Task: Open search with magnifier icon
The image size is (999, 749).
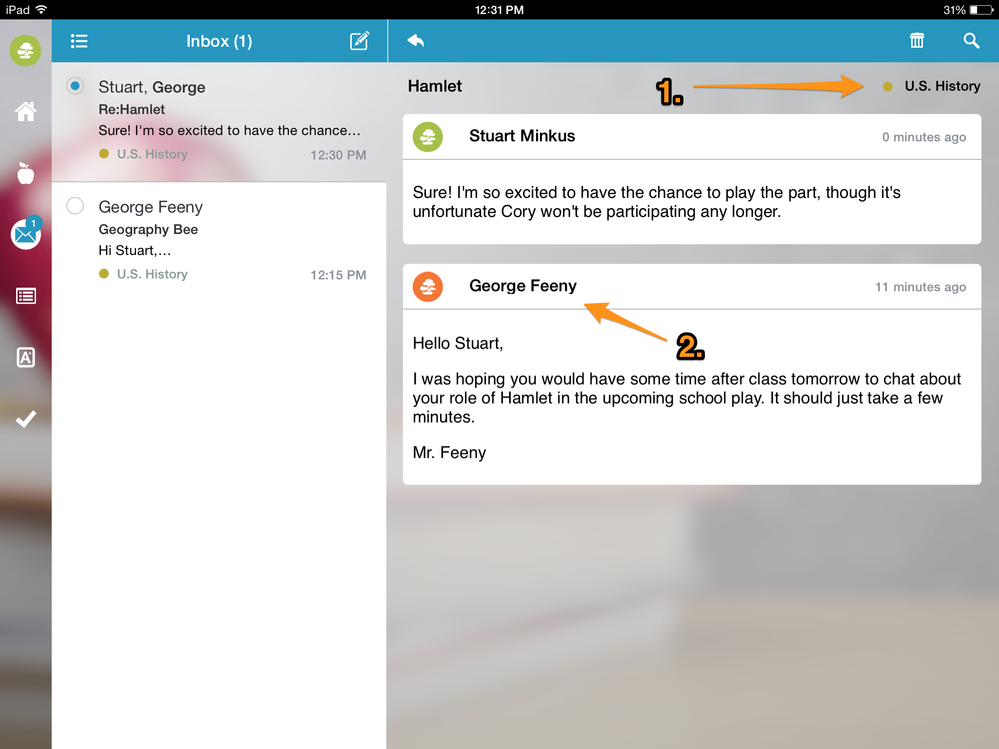Action: tap(971, 41)
